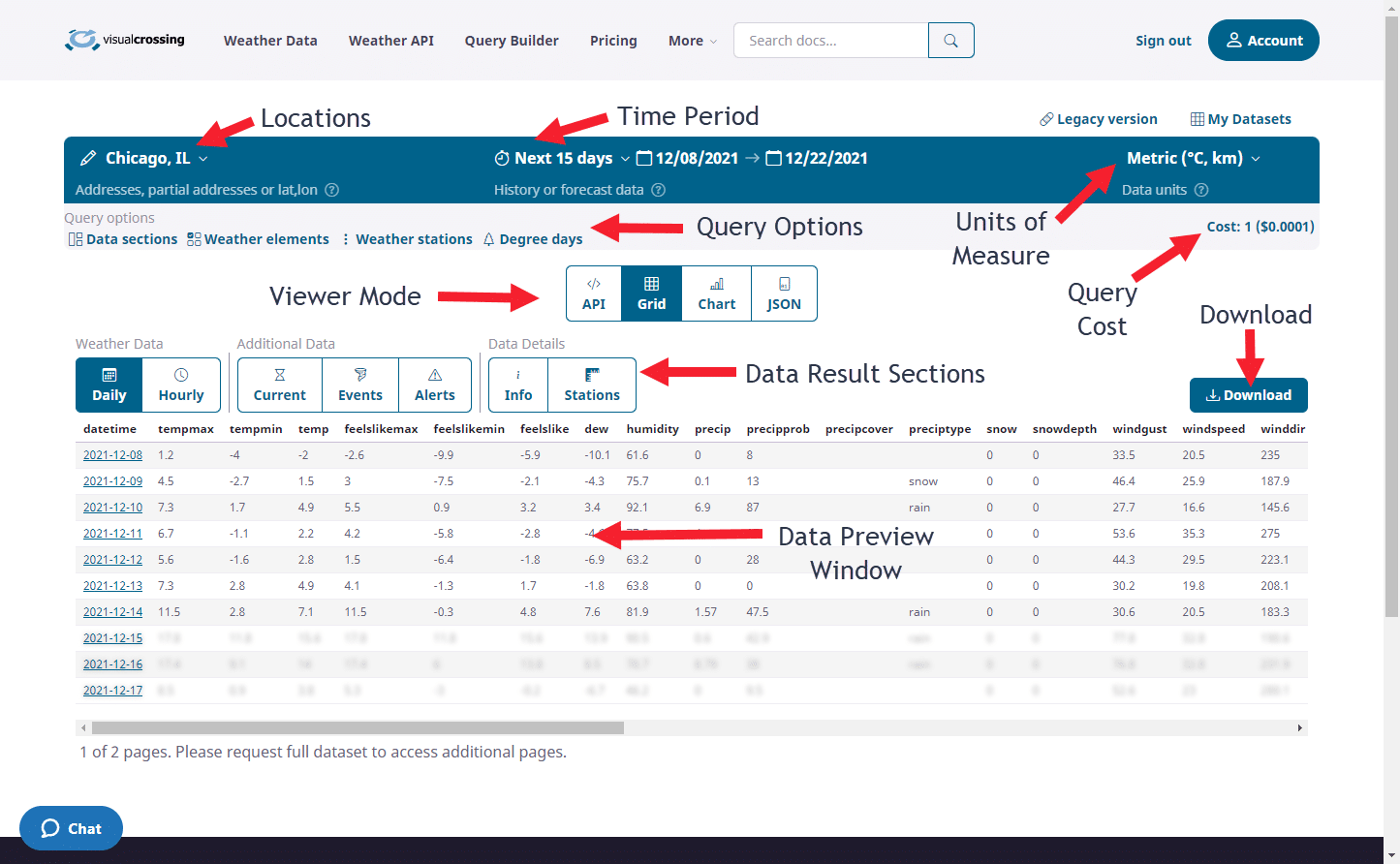
Task: Select the Degree days query option
Action: tap(533, 238)
